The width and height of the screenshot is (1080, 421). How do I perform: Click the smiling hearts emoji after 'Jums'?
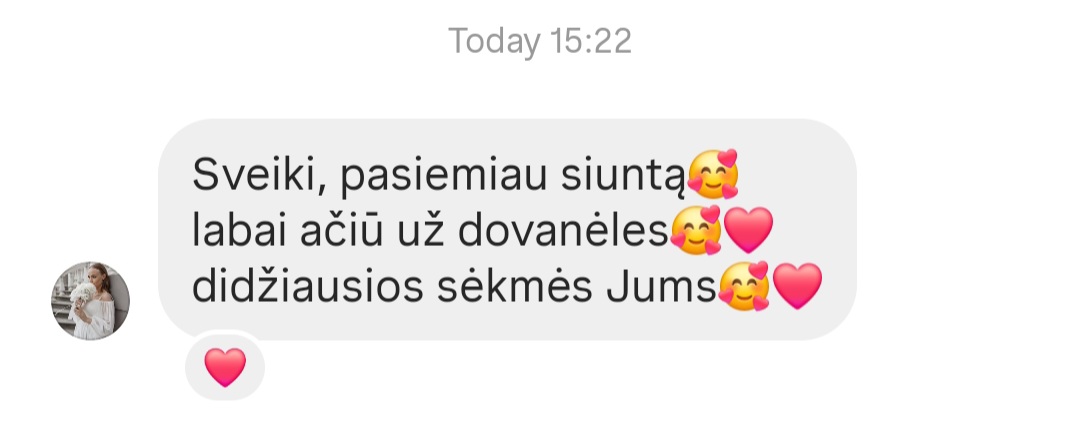[744, 286]
